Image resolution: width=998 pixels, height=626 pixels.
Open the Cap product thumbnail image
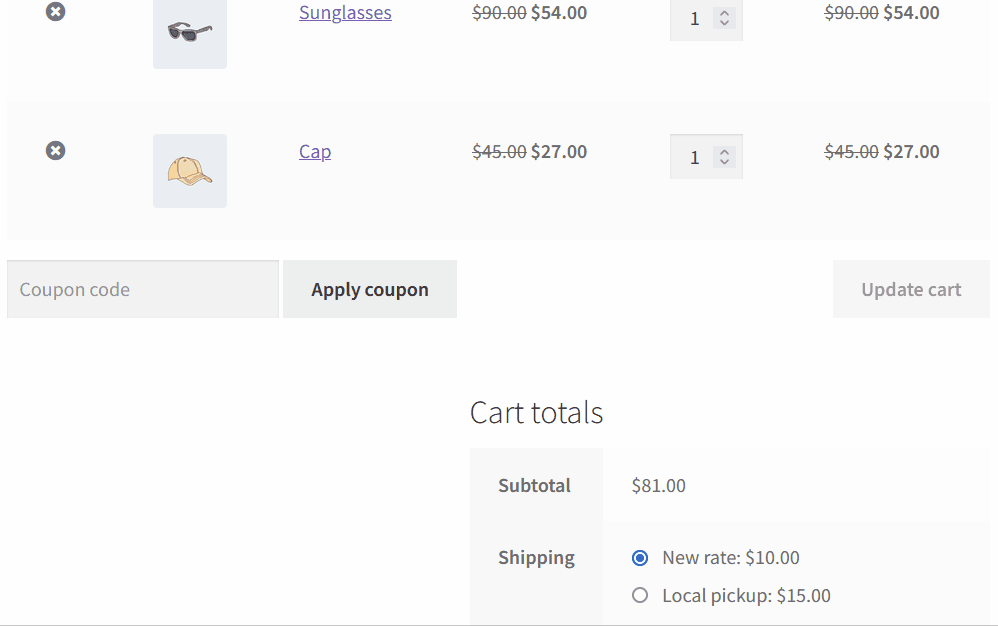[x=190, y=170]
